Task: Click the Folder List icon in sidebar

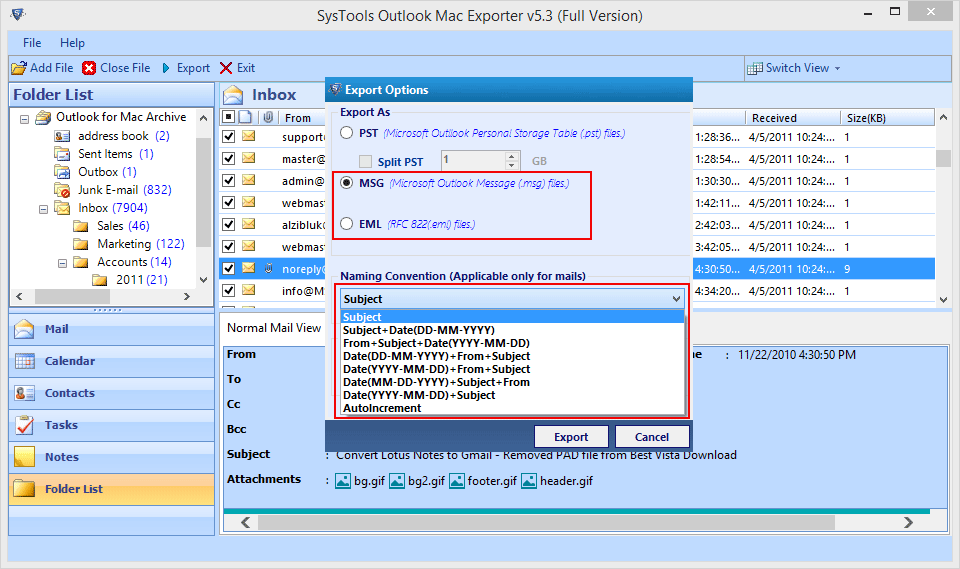Action: 24,488
